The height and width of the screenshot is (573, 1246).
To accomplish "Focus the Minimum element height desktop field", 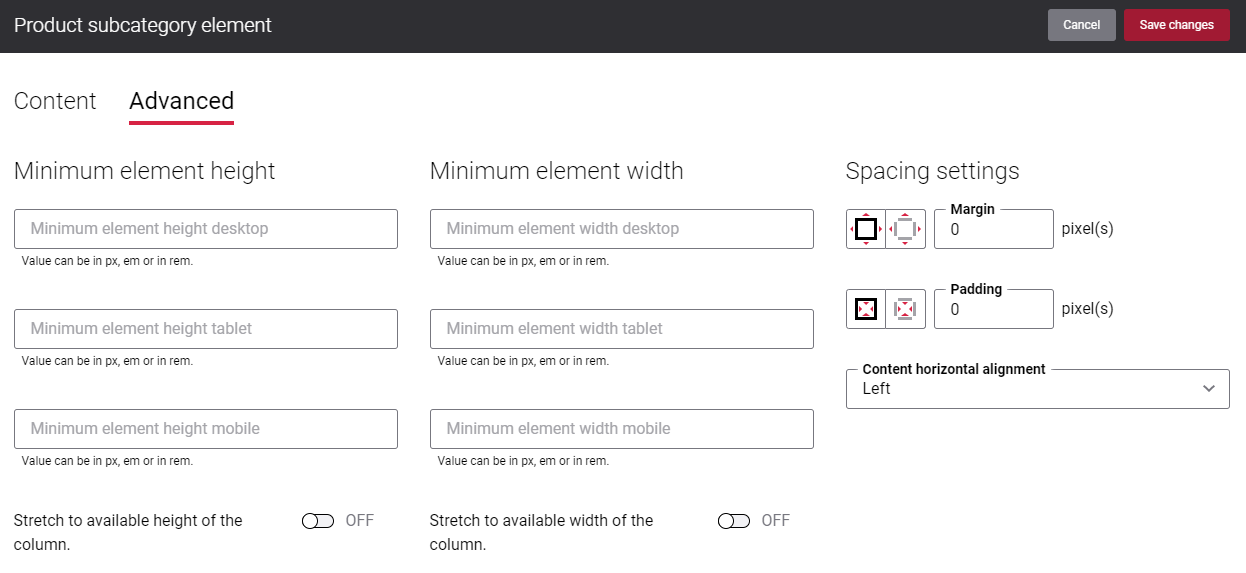I will pos(206,229).
